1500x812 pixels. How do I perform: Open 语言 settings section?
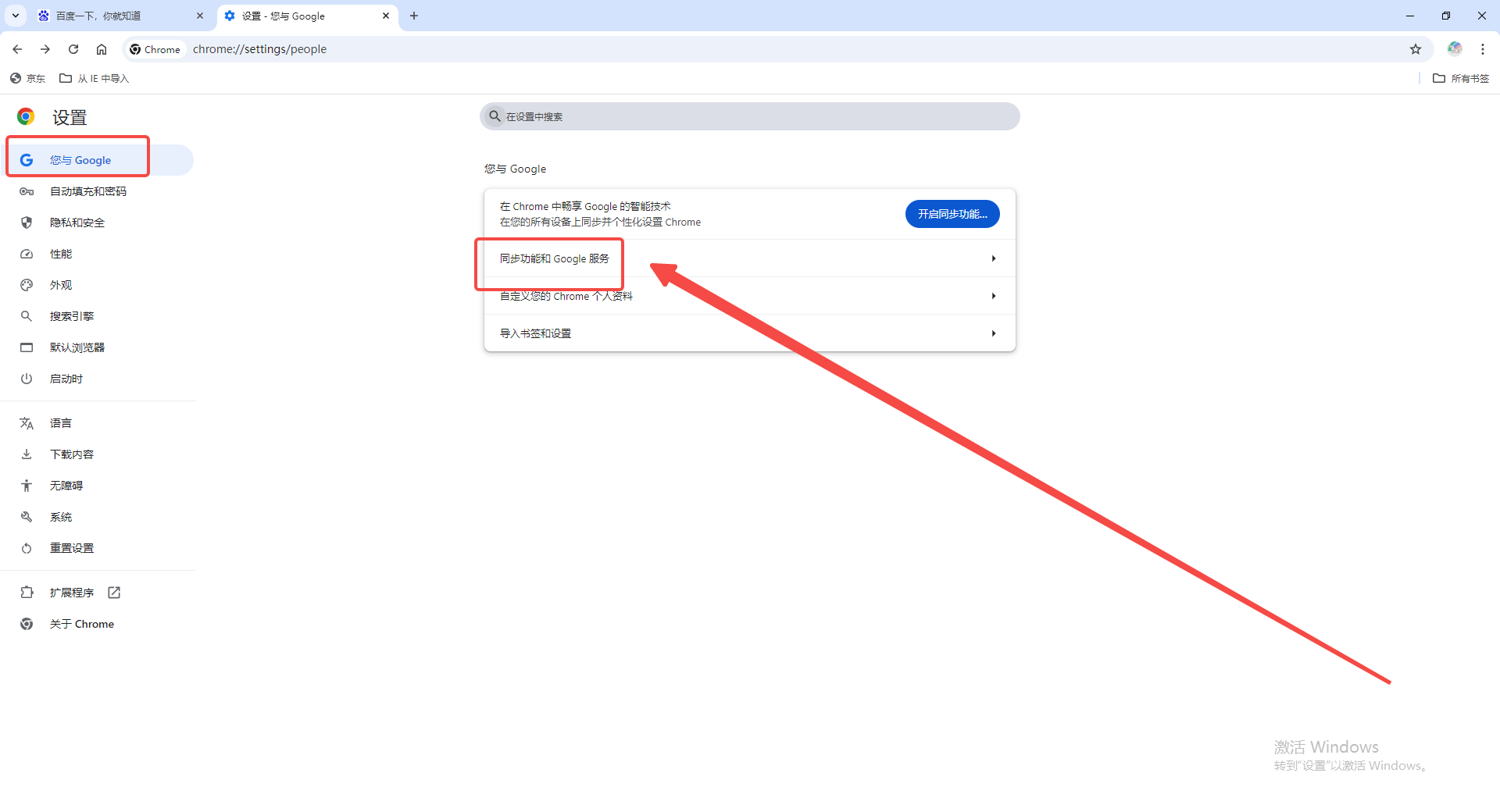(x=97, y=423)
